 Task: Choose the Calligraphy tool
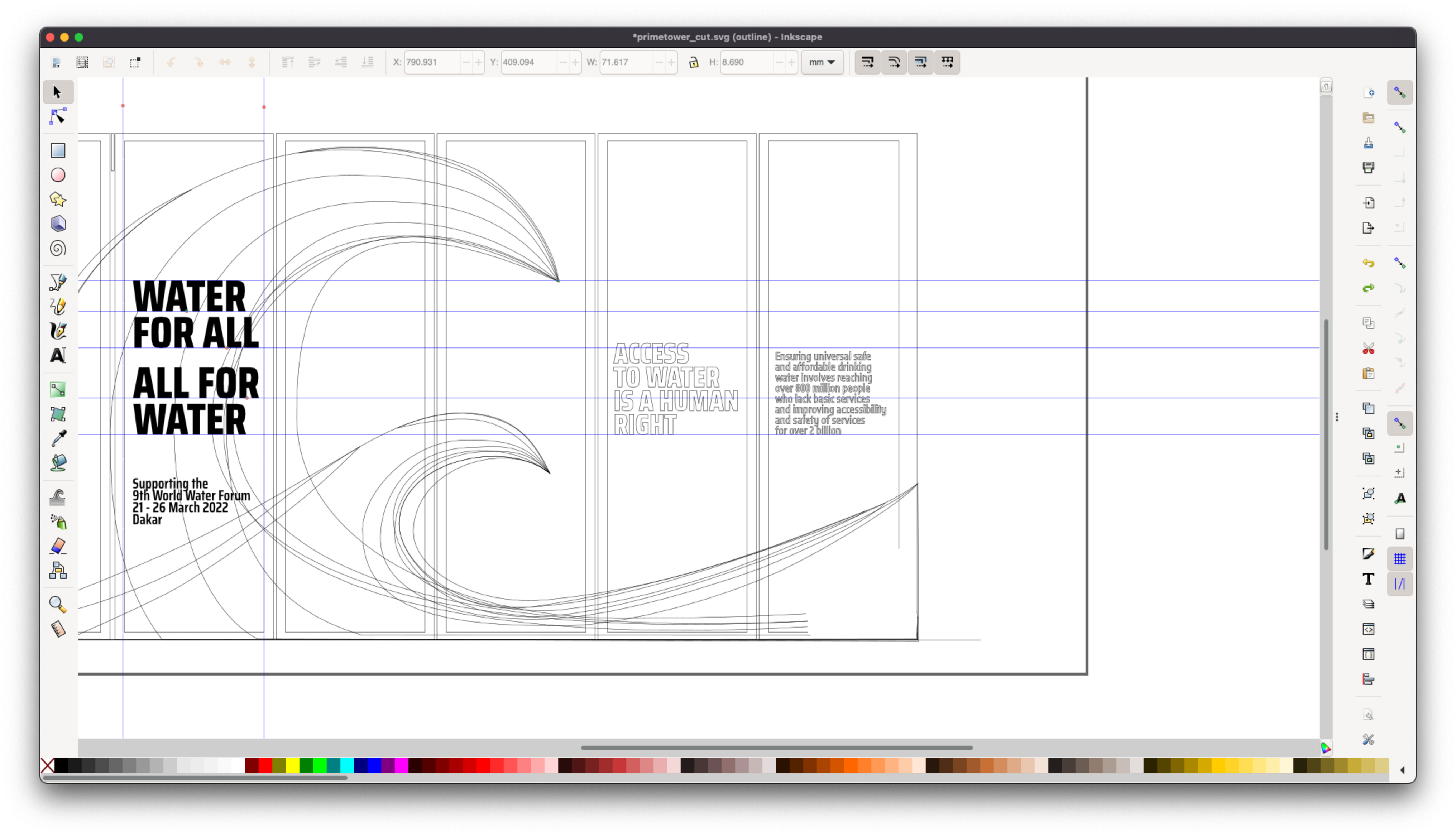click(x=58, y=331)
